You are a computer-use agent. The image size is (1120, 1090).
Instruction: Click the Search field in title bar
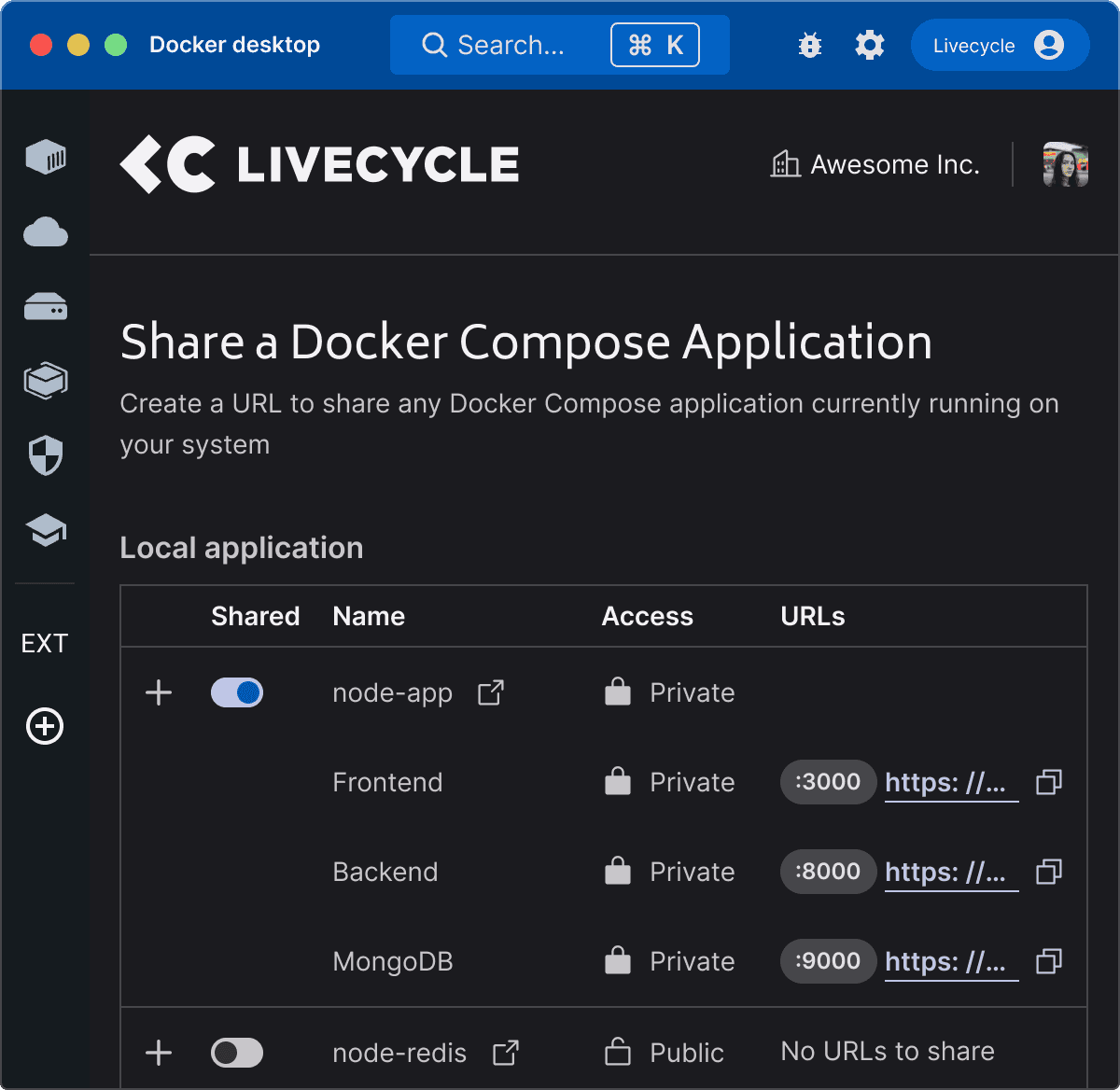(x=560, y=45)
